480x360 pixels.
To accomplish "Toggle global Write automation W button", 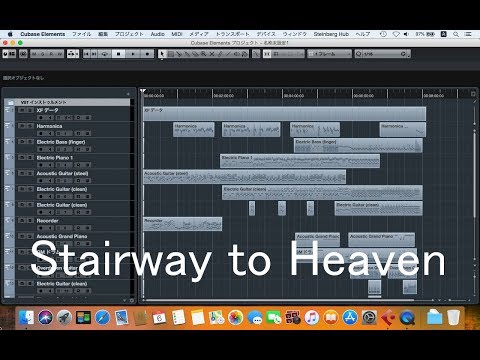I will click(x=59, y=54).
